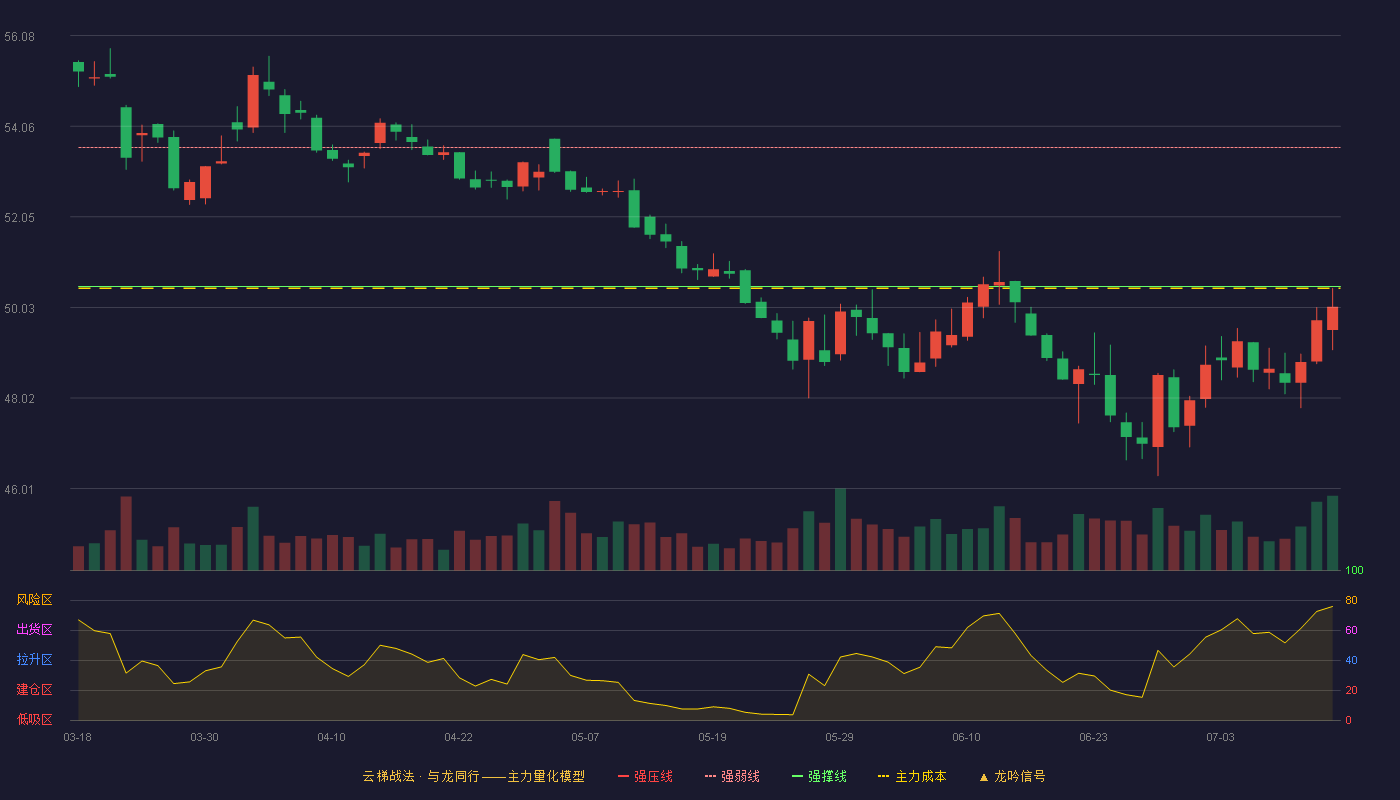The image size is (1400, 800).
Task: Click the 07-03 date axis label
Action: [1220, 737]
